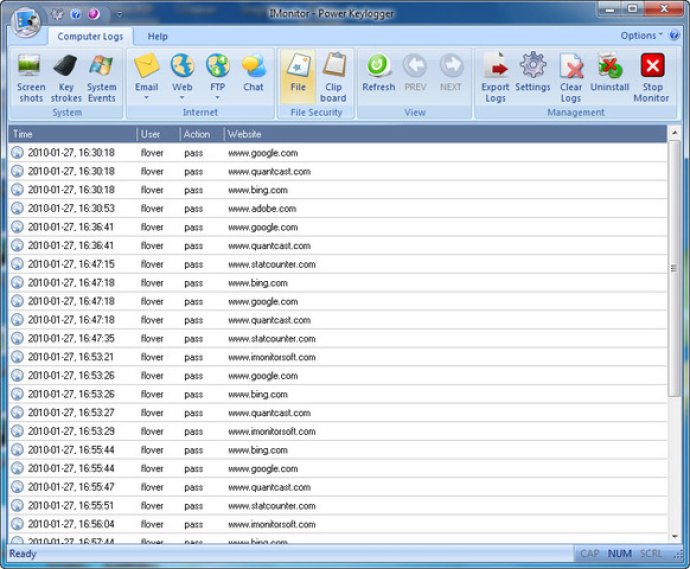Click 16:55:47 www.quantcast.com row
This screenshot has height=569, width=690.
point(338,487)
